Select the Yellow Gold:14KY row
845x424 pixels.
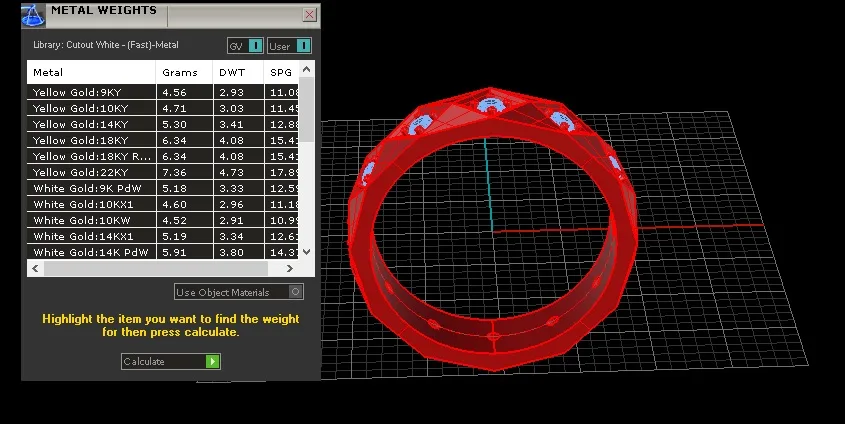pos(163,124)
